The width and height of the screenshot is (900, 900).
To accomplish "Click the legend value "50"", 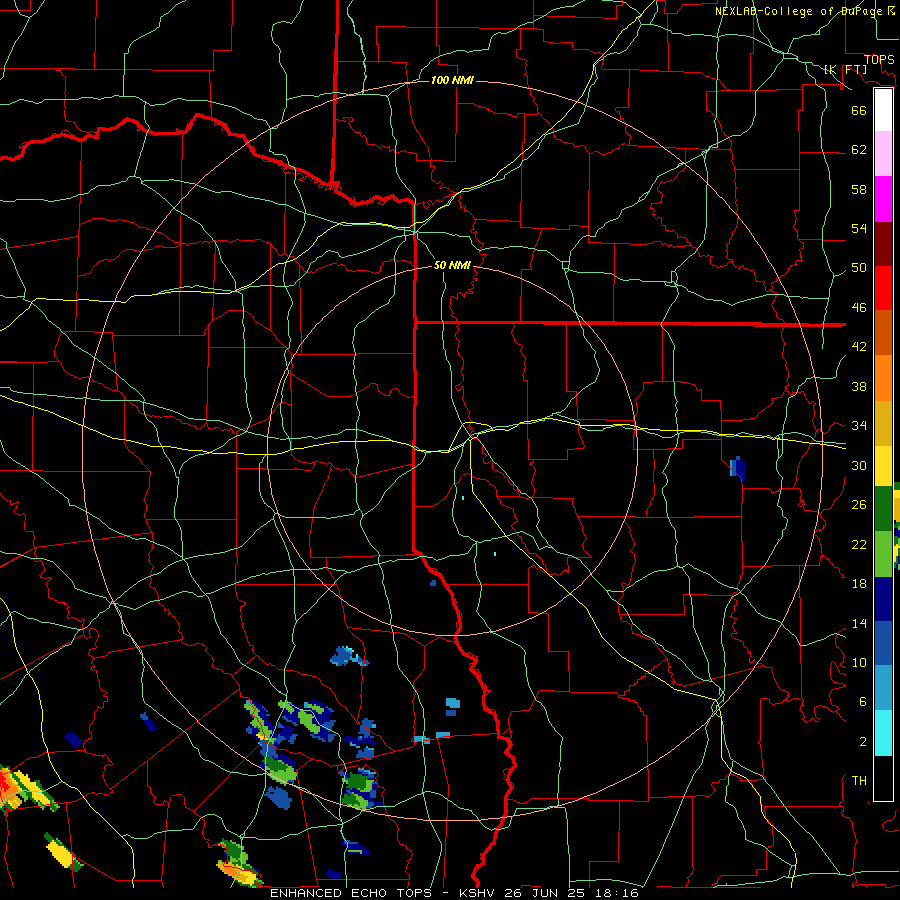I will point(859,268).
